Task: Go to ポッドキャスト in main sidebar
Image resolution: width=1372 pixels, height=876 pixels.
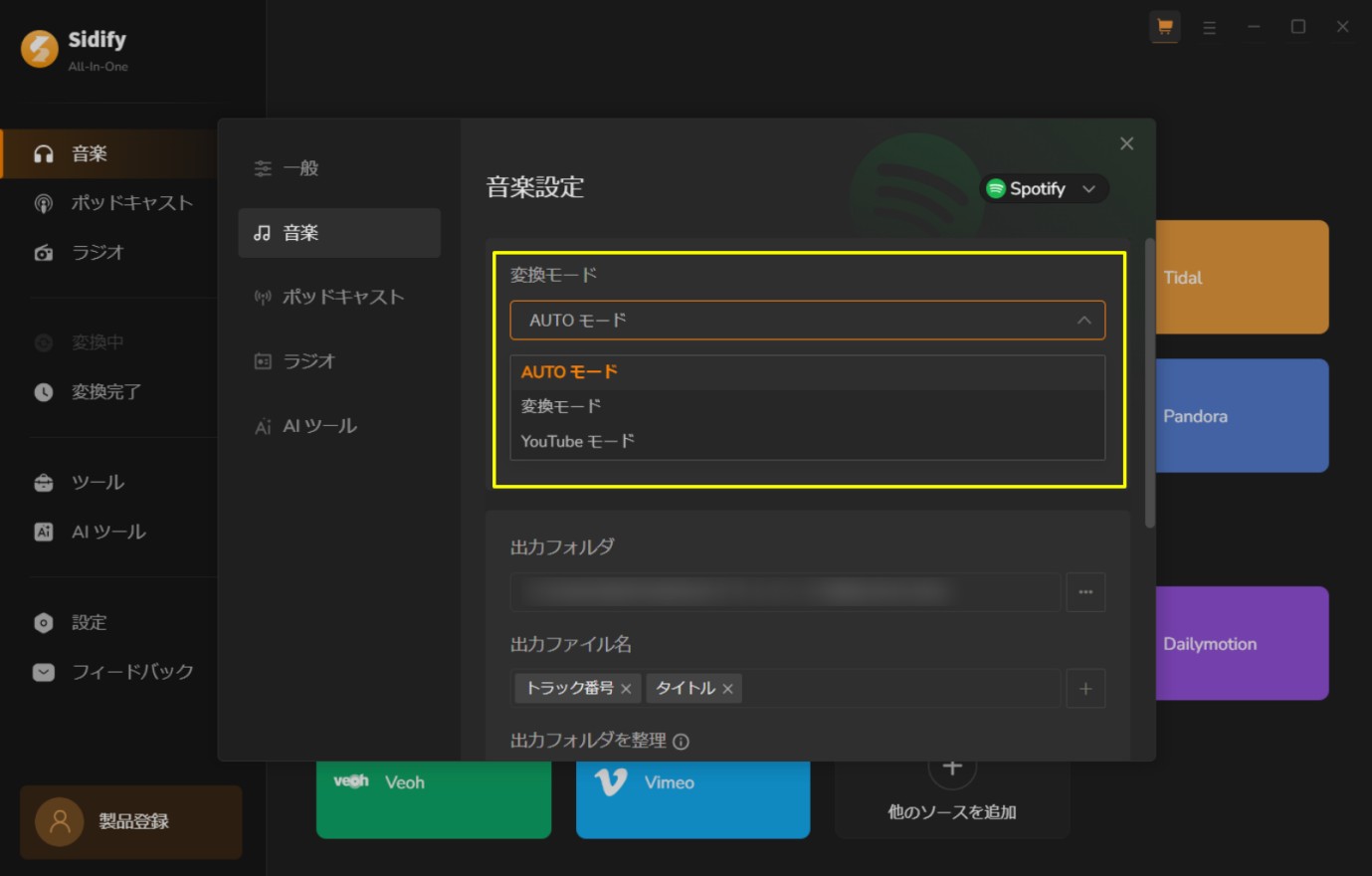Action: [109, 203]
